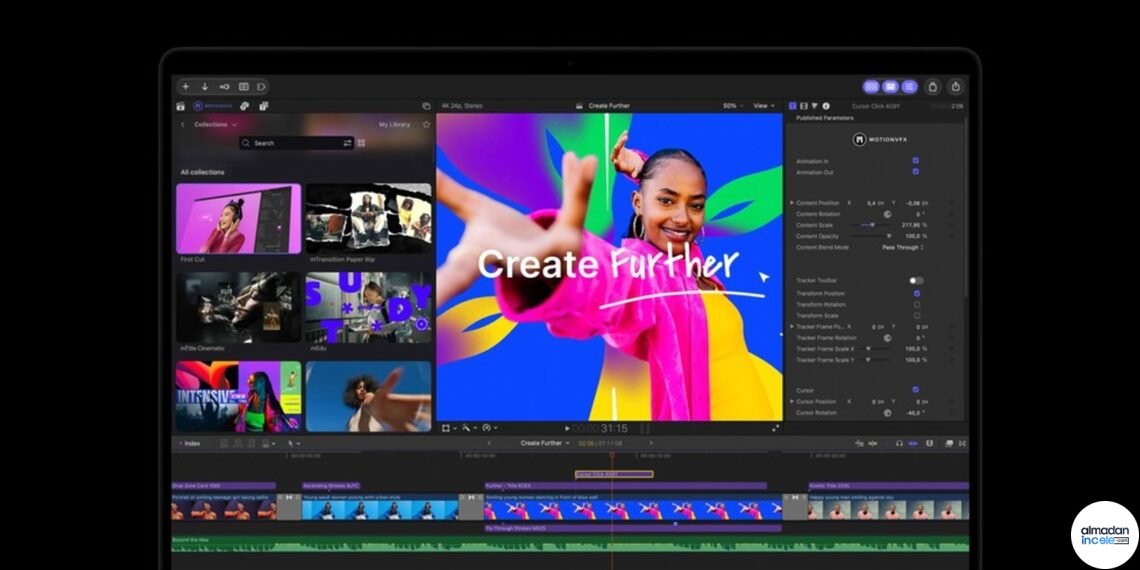Toggle the headphones audio skimming icon
Viewport: 1140px width, 570px height.
coord(899,443)
